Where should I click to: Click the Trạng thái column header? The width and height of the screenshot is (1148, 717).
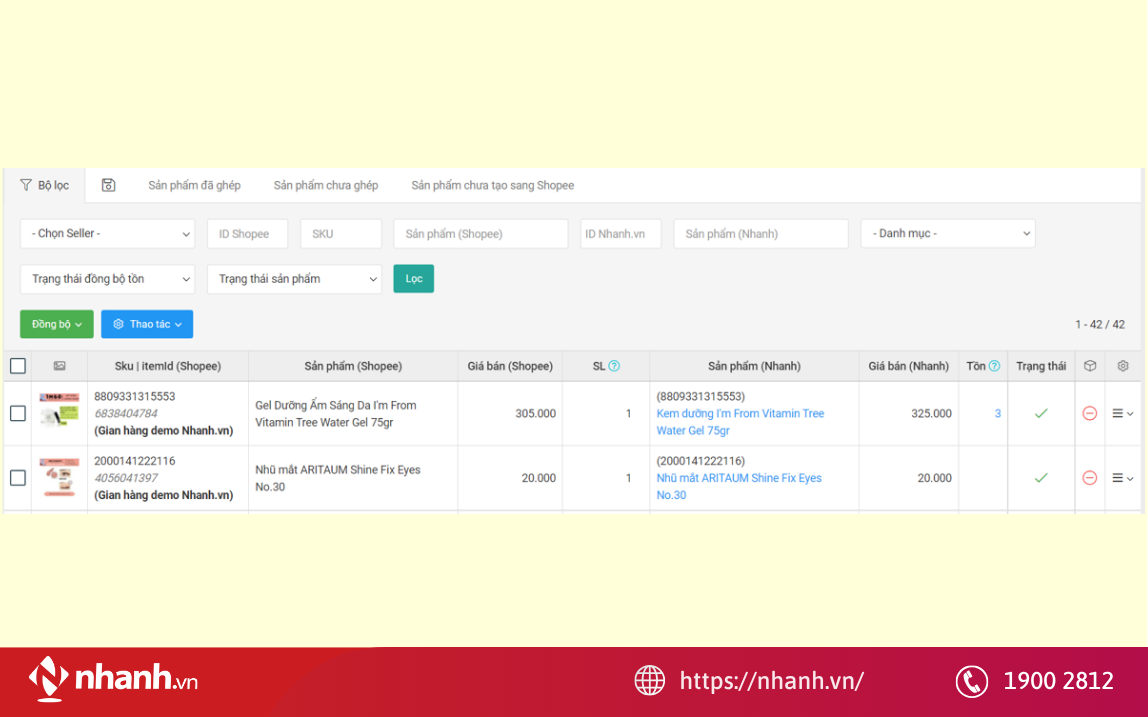(1041, 365)
